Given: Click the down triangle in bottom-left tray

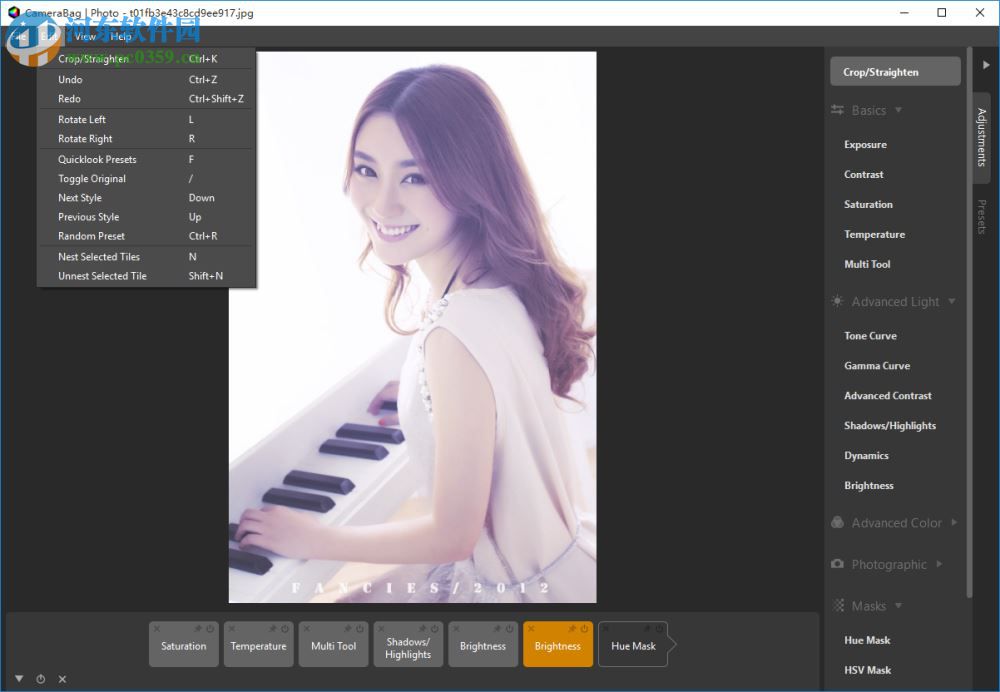Looking at the screenshot, I should pyautogui.click(x=19, y=679).
